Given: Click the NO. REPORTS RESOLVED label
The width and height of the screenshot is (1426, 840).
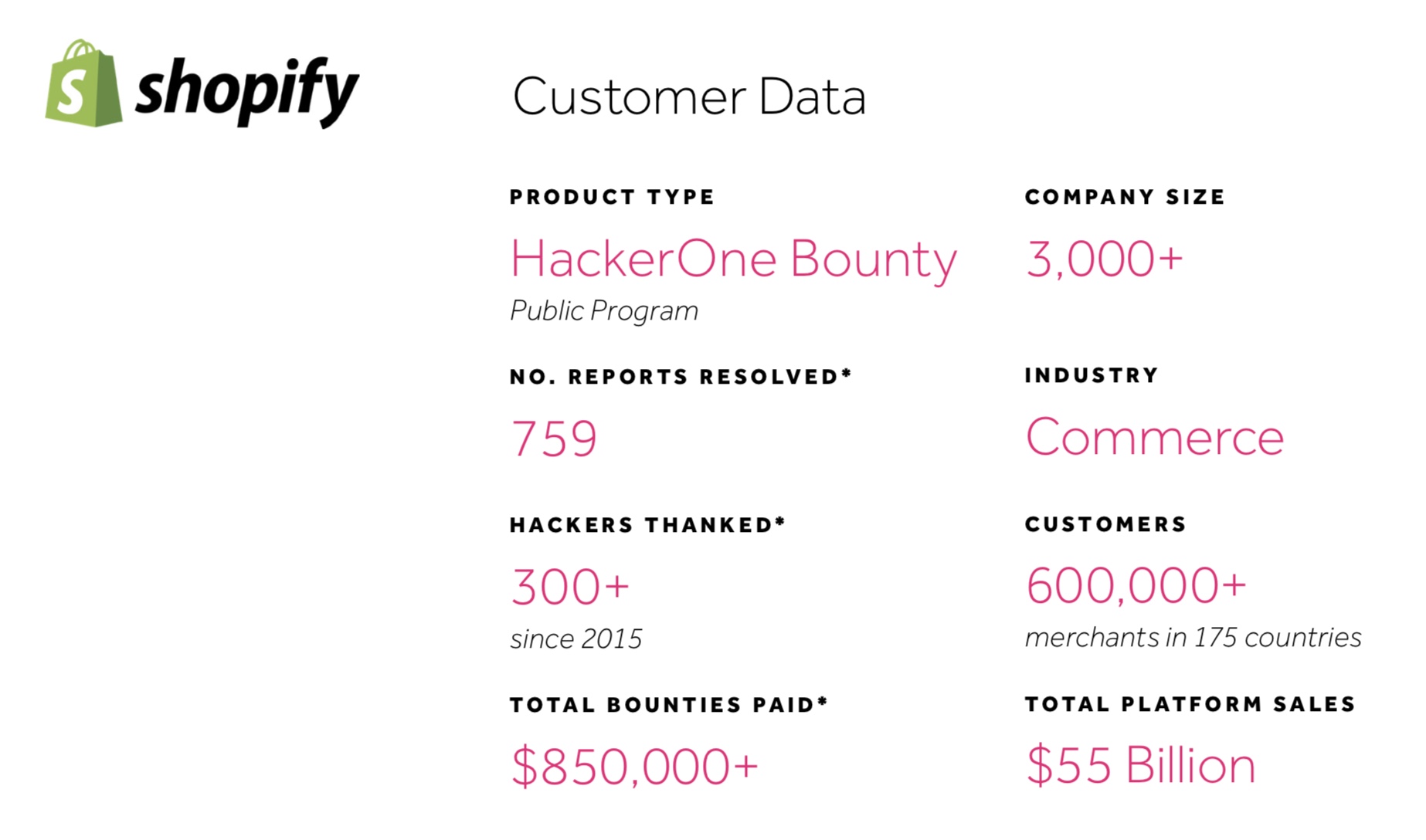Looking at the screenshot, I should point(681,377).
